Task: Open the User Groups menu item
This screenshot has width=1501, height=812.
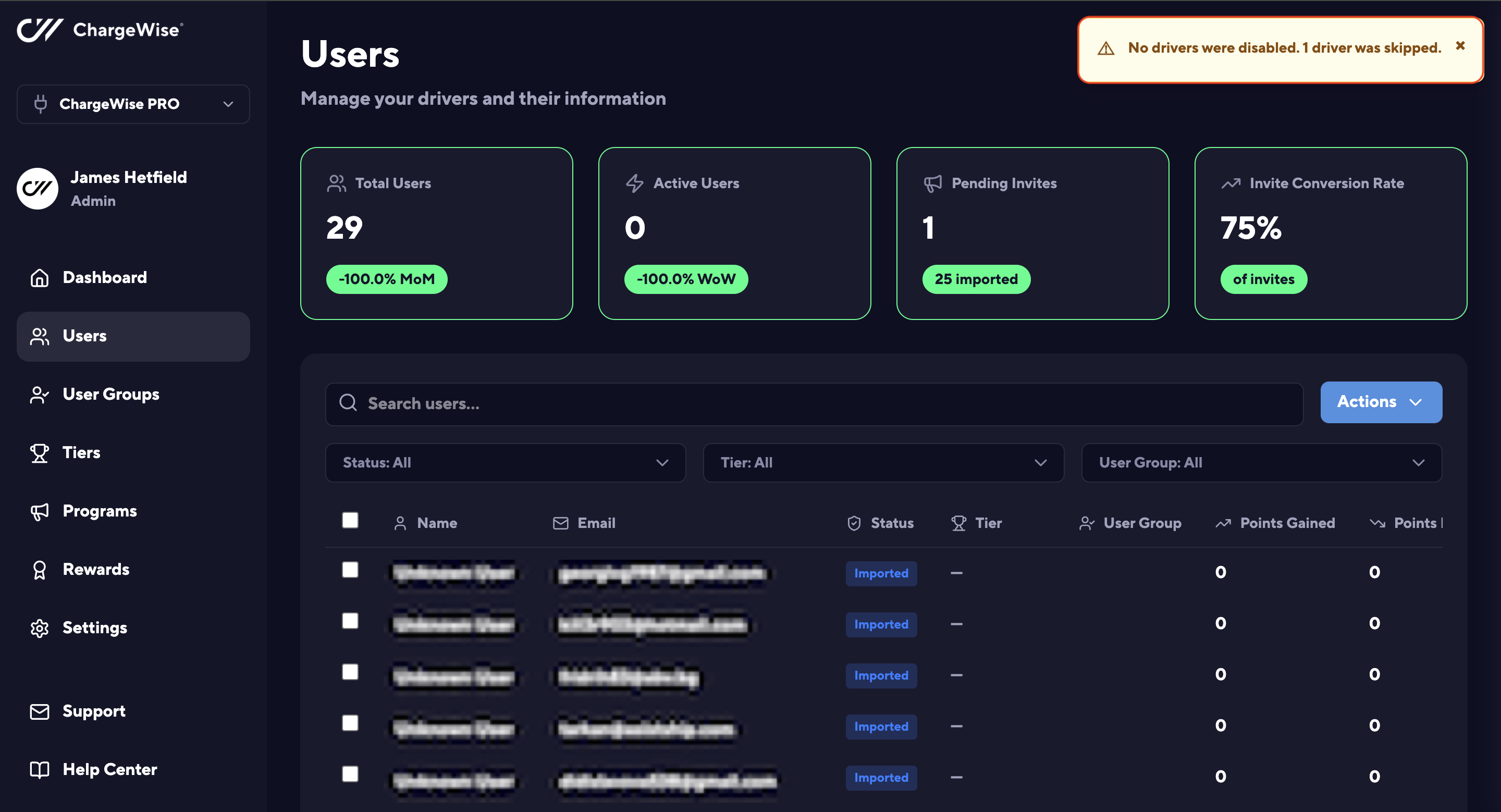Action: tap(110, 395)
